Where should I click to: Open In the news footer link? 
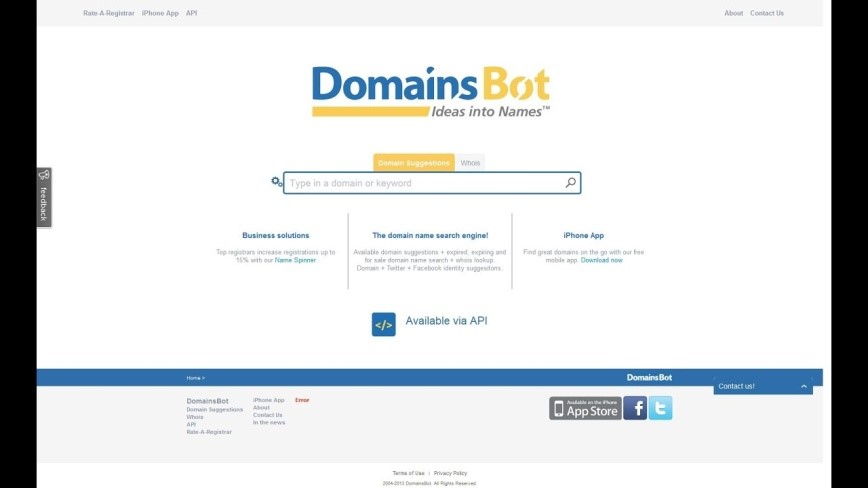(269, 423)
